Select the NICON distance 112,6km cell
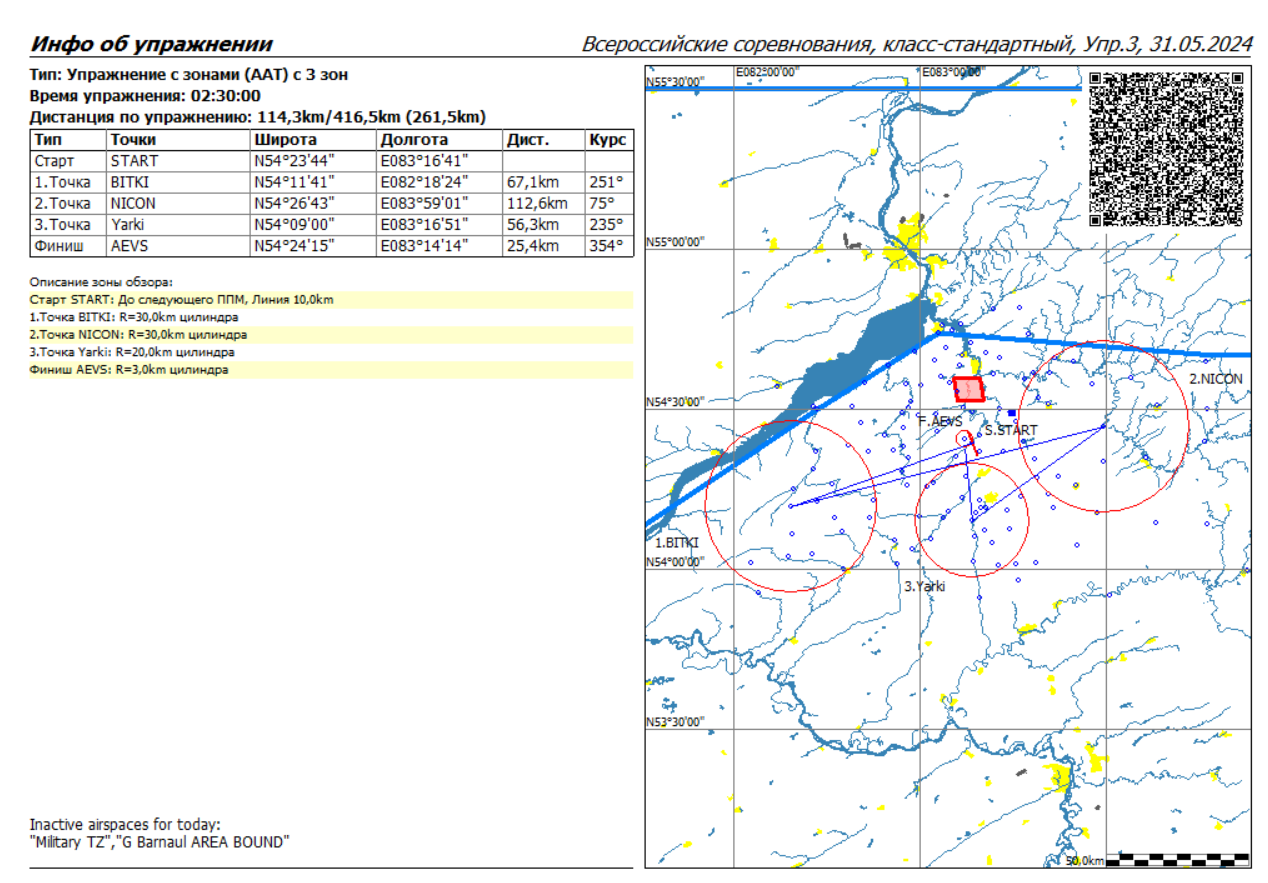The height and width of the screenshot is (883, 1268). pyautogui.click(x=538, y=203)
